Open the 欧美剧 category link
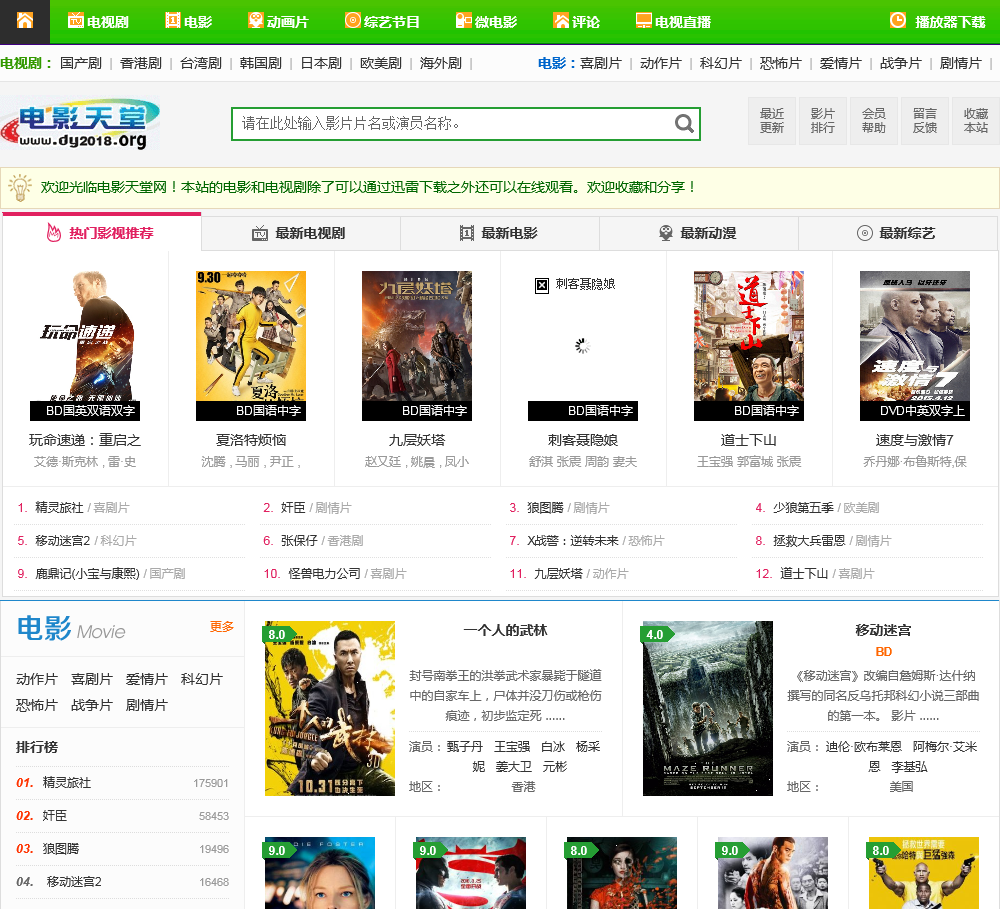Screen dimensions: 1000x909 point(381,63)
